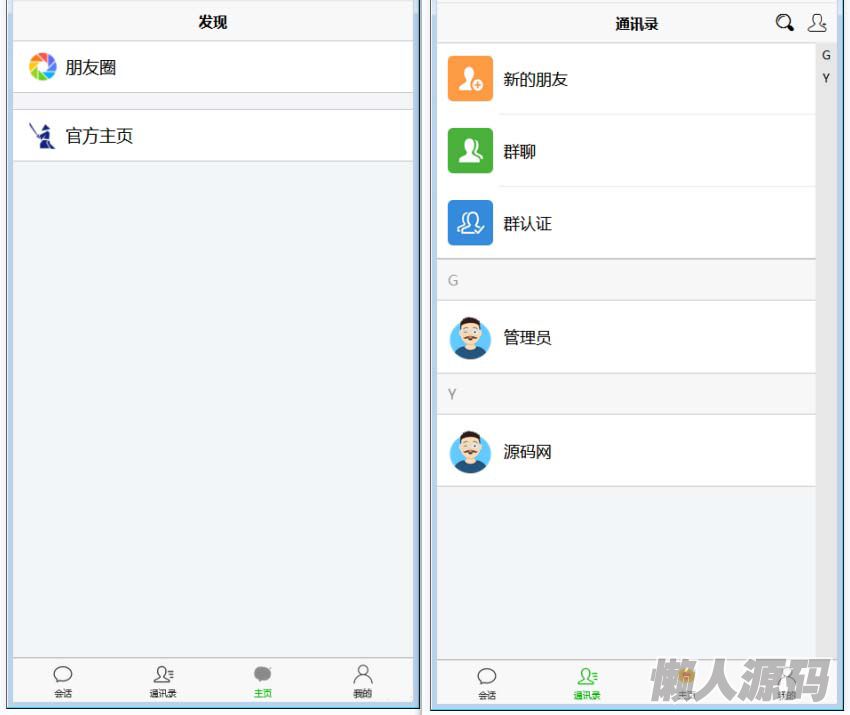Click the 官方主页 wizard icon
Image resolution: width=850 pixels, height=715 pixels.
42,136
